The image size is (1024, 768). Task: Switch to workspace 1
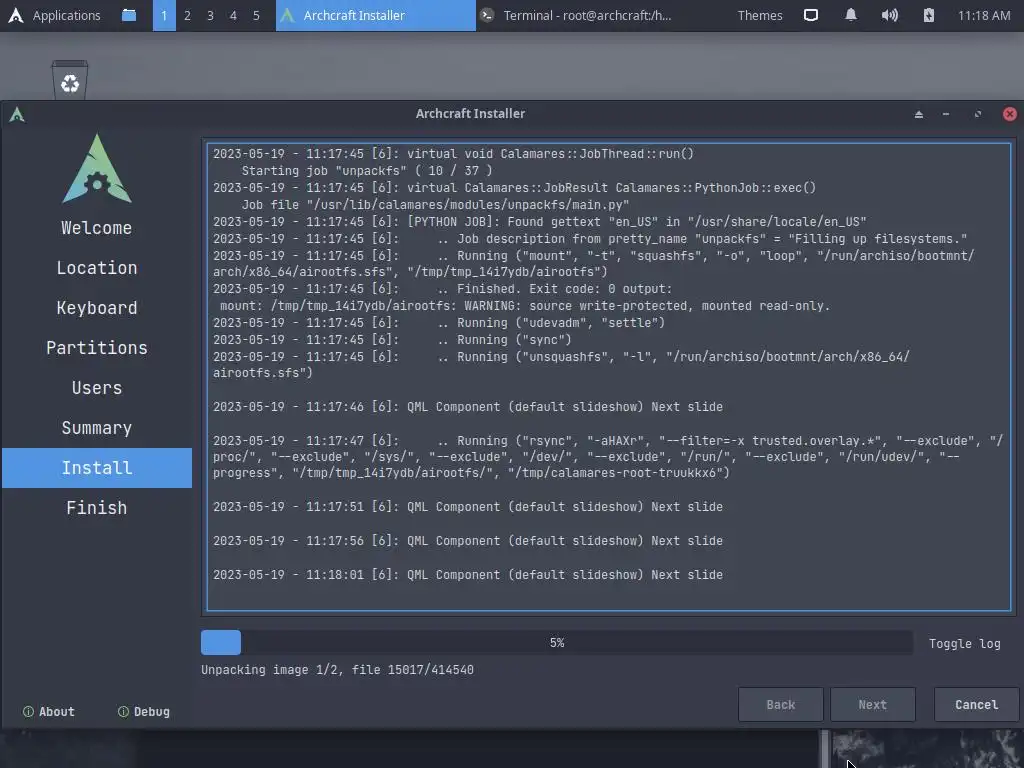164,15
